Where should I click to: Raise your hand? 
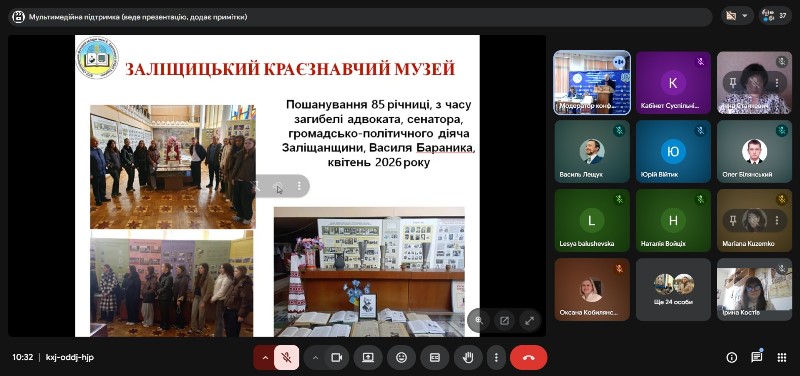tap(468, 358)
